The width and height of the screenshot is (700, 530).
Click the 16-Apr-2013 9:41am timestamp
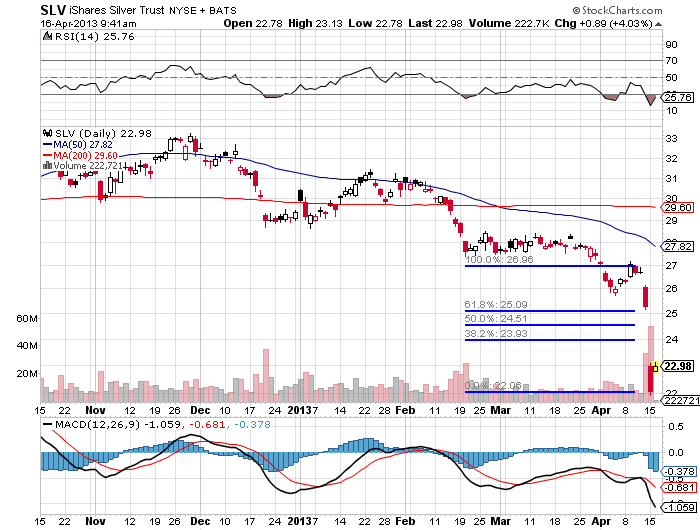88,24
